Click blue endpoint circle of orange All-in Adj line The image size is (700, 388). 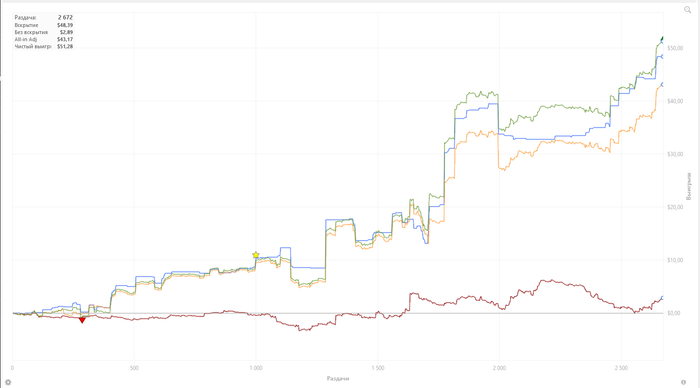[662, 84]
